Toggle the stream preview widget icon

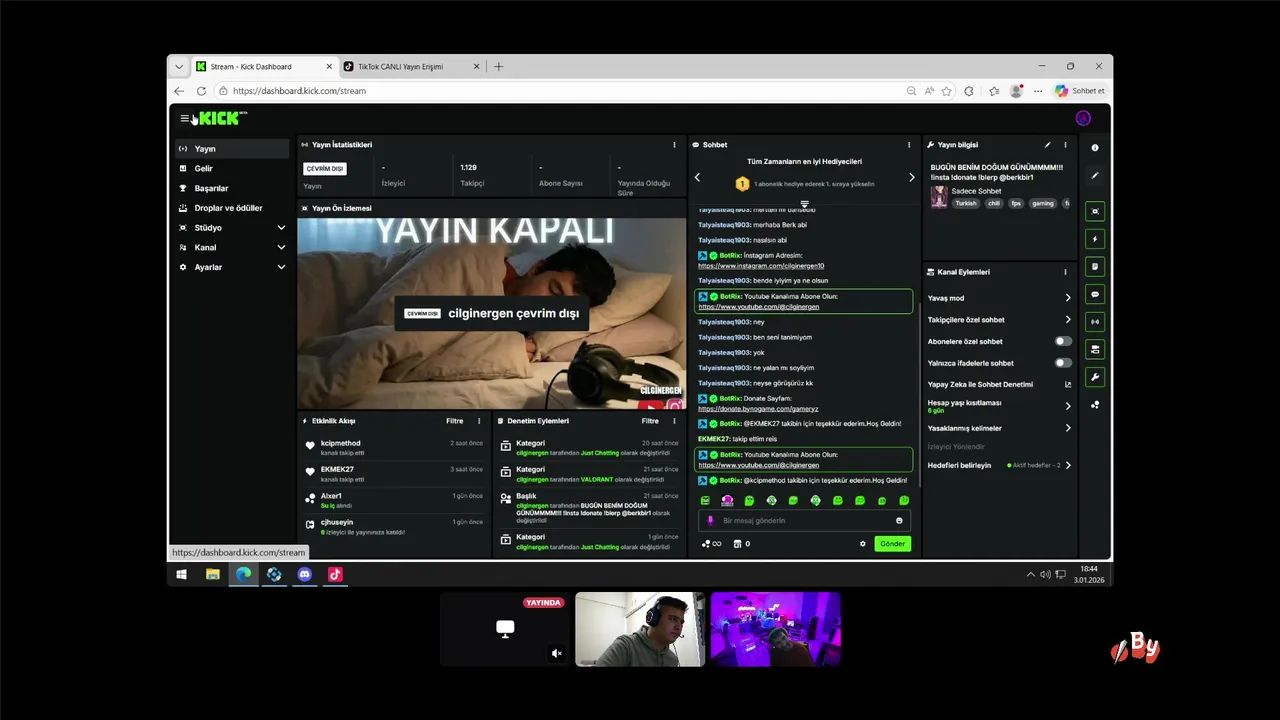1095,211
